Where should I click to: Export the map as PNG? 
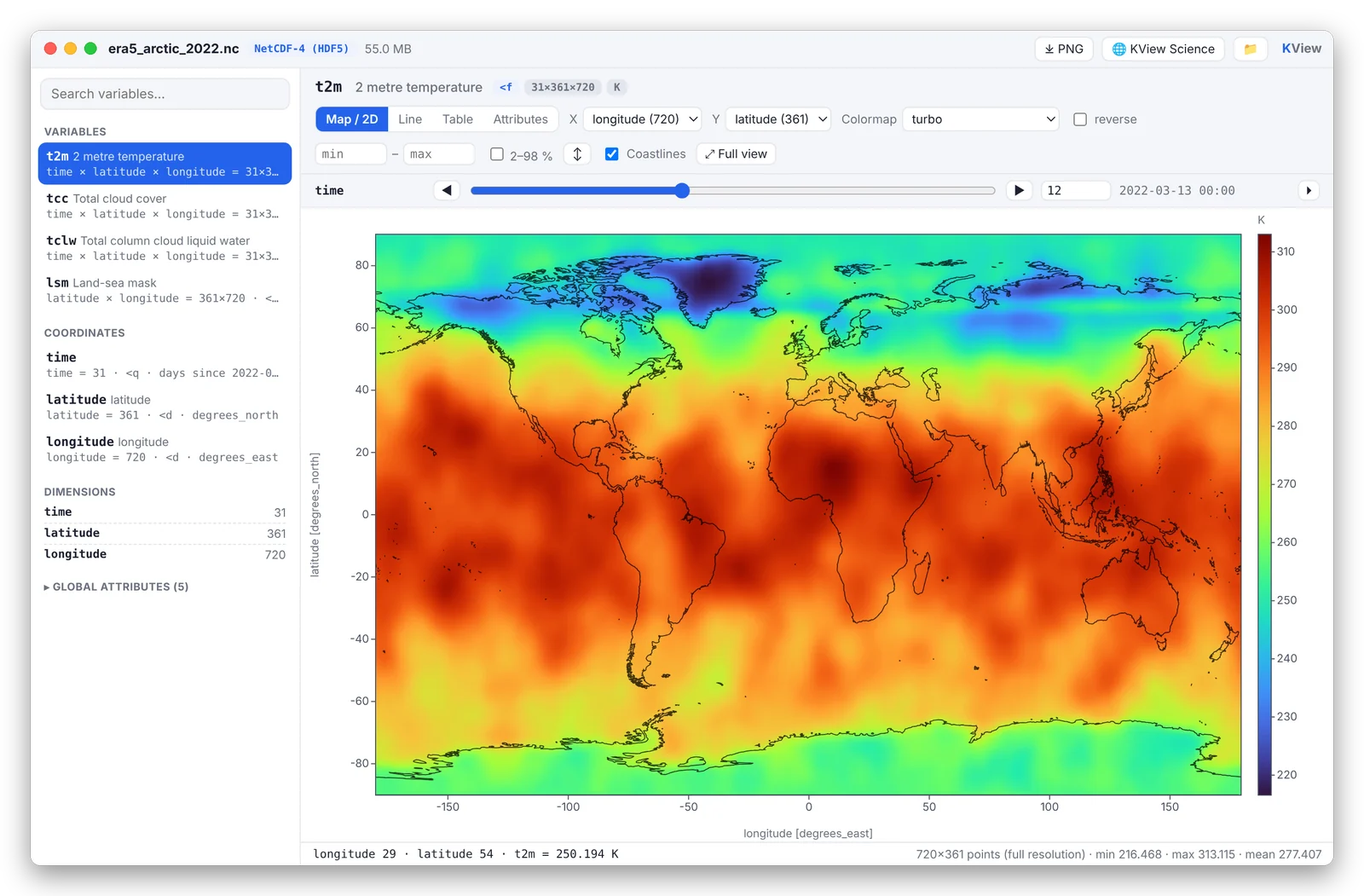[1064, 49]
